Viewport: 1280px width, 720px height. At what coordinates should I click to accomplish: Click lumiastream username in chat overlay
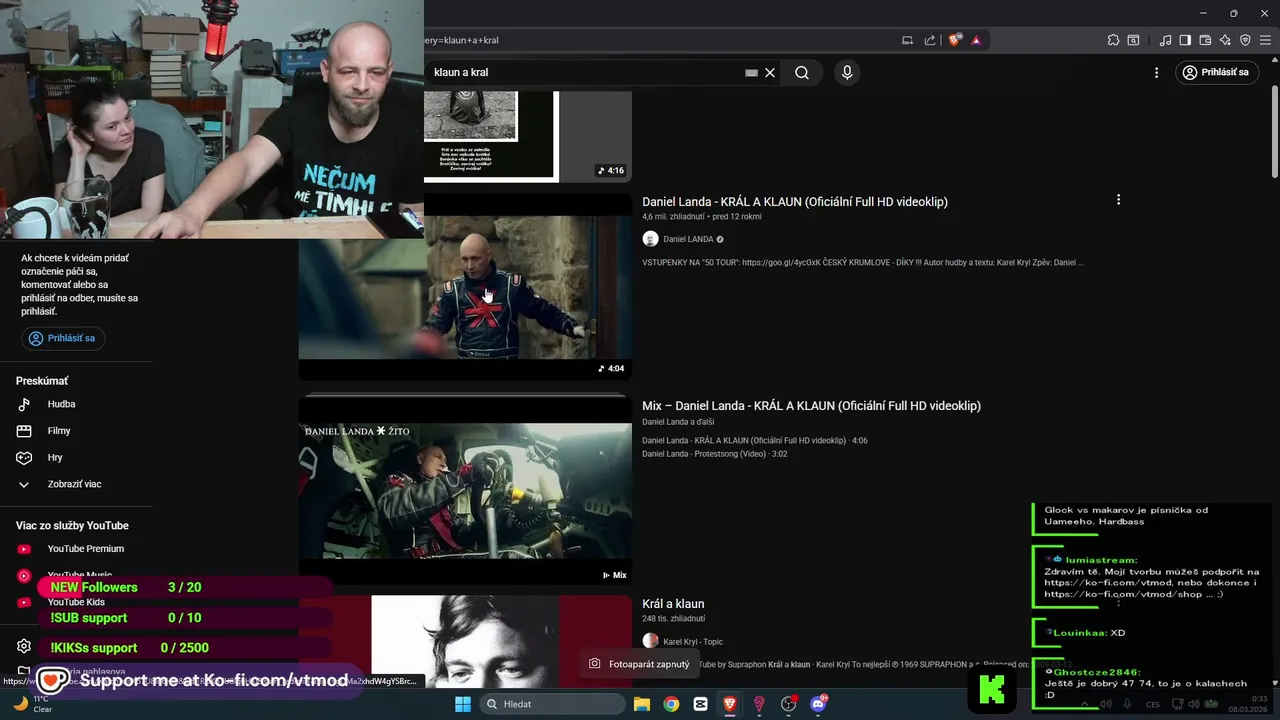1101,560
